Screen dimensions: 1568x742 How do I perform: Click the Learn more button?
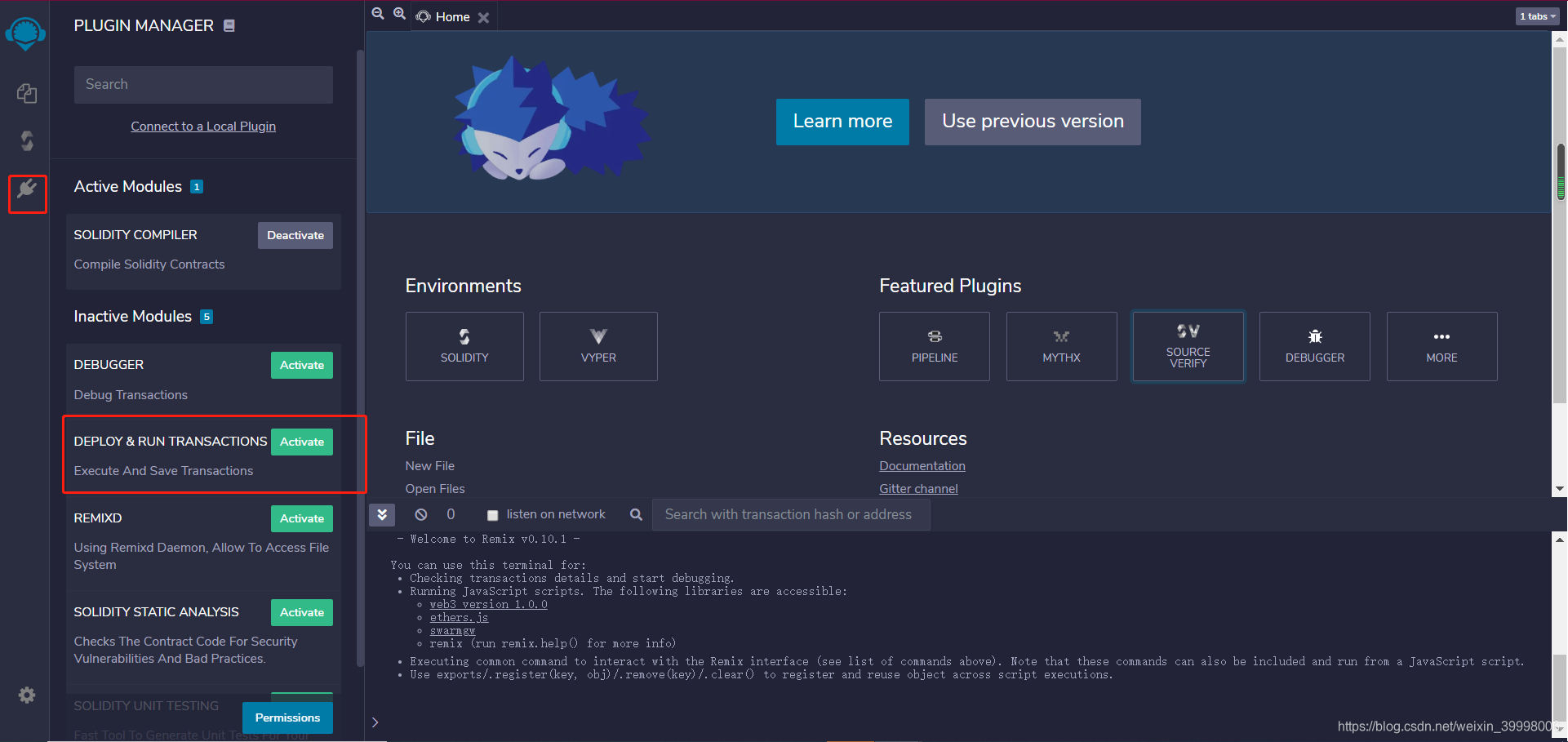click(842, 122)
